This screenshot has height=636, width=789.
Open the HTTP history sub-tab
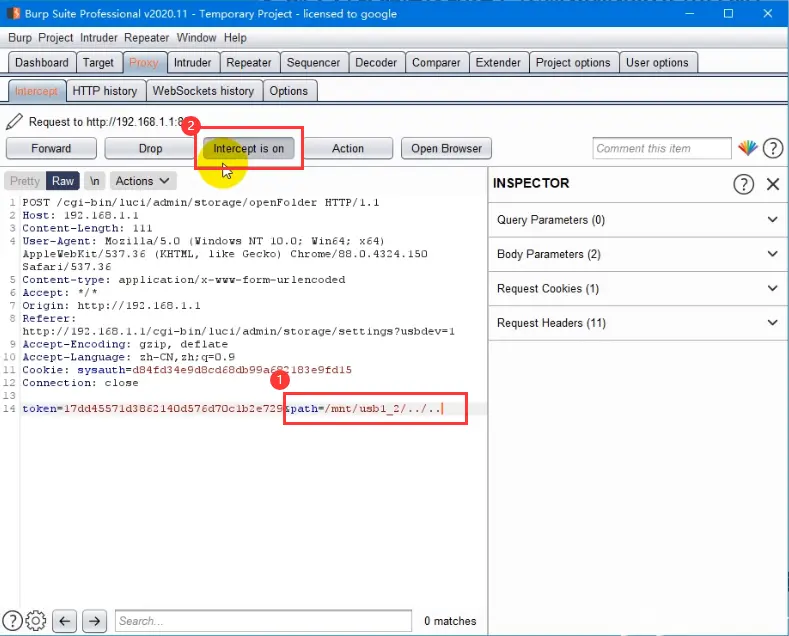(105, 91)
